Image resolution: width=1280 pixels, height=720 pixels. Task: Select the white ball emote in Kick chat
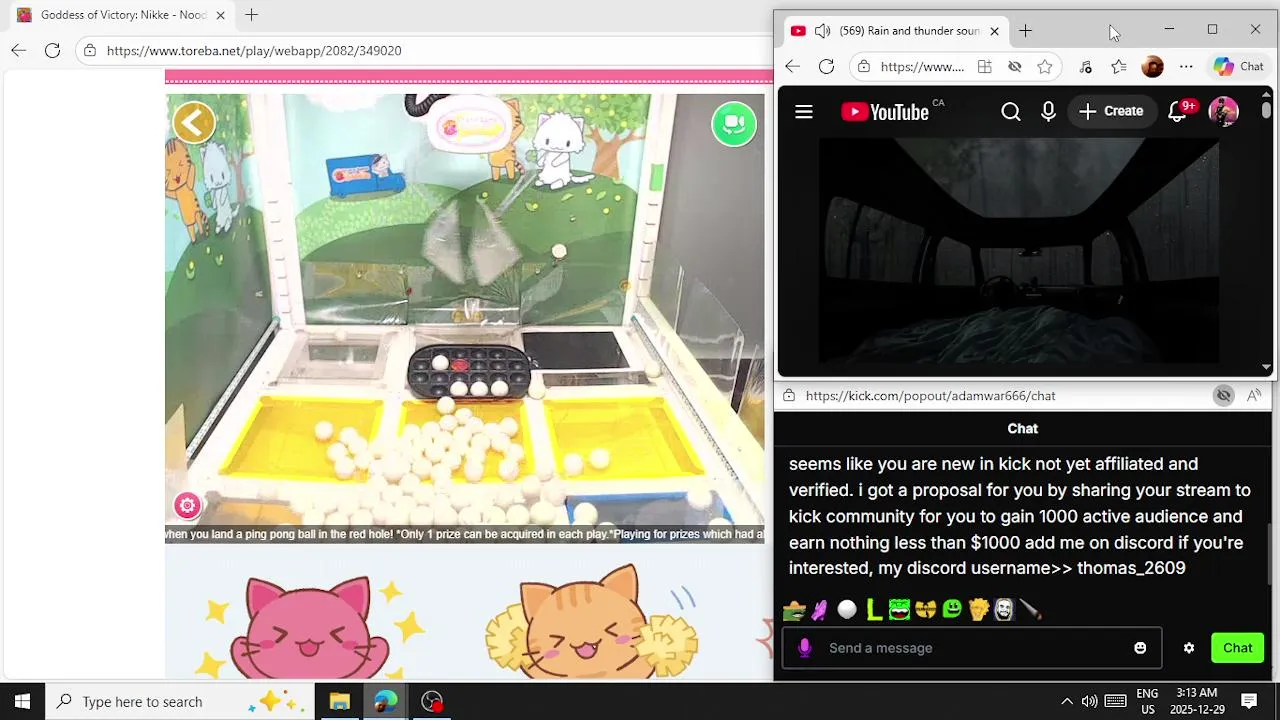[847, 609]
